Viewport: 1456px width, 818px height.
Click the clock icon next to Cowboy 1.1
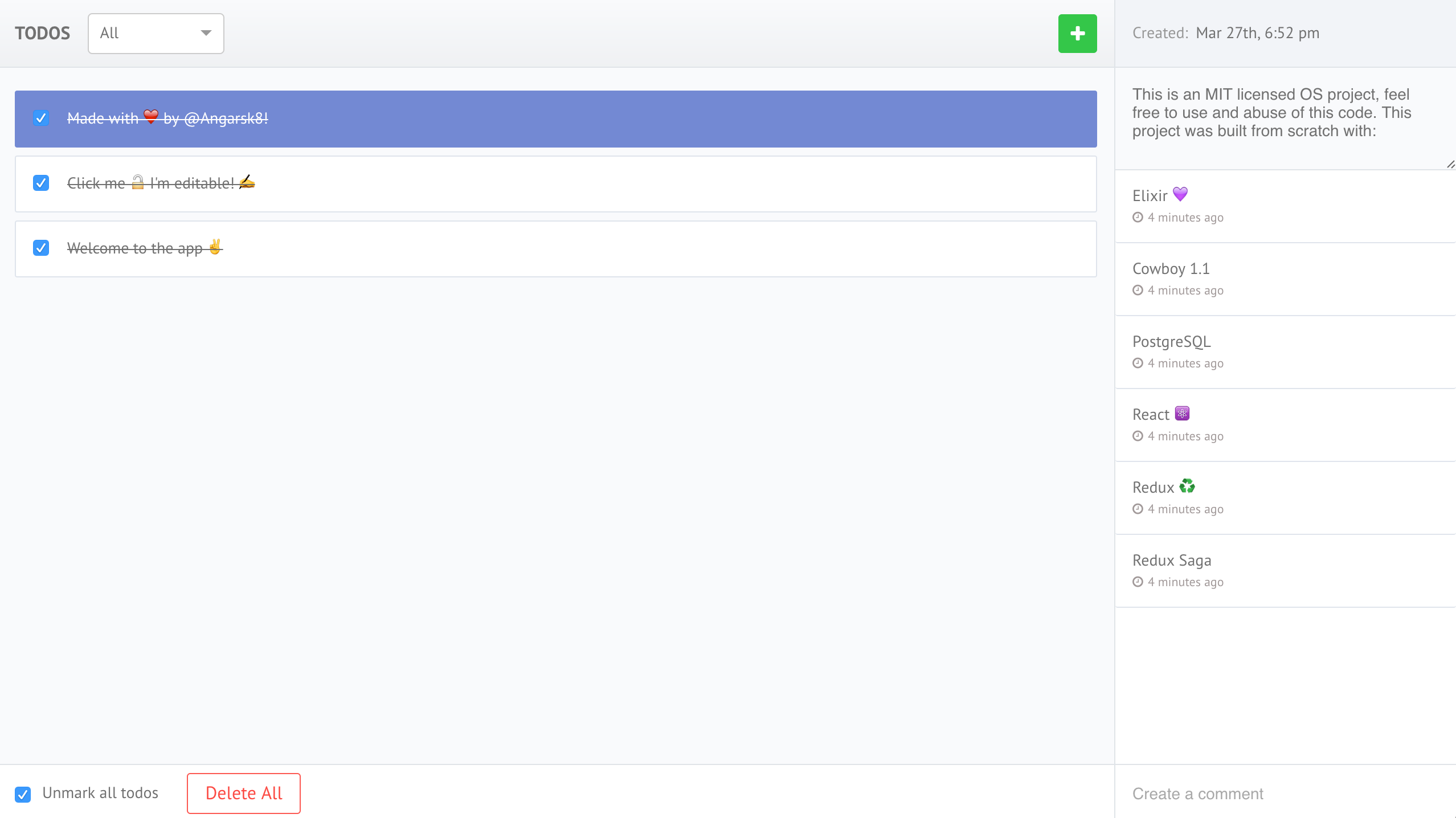(1138, 290)
